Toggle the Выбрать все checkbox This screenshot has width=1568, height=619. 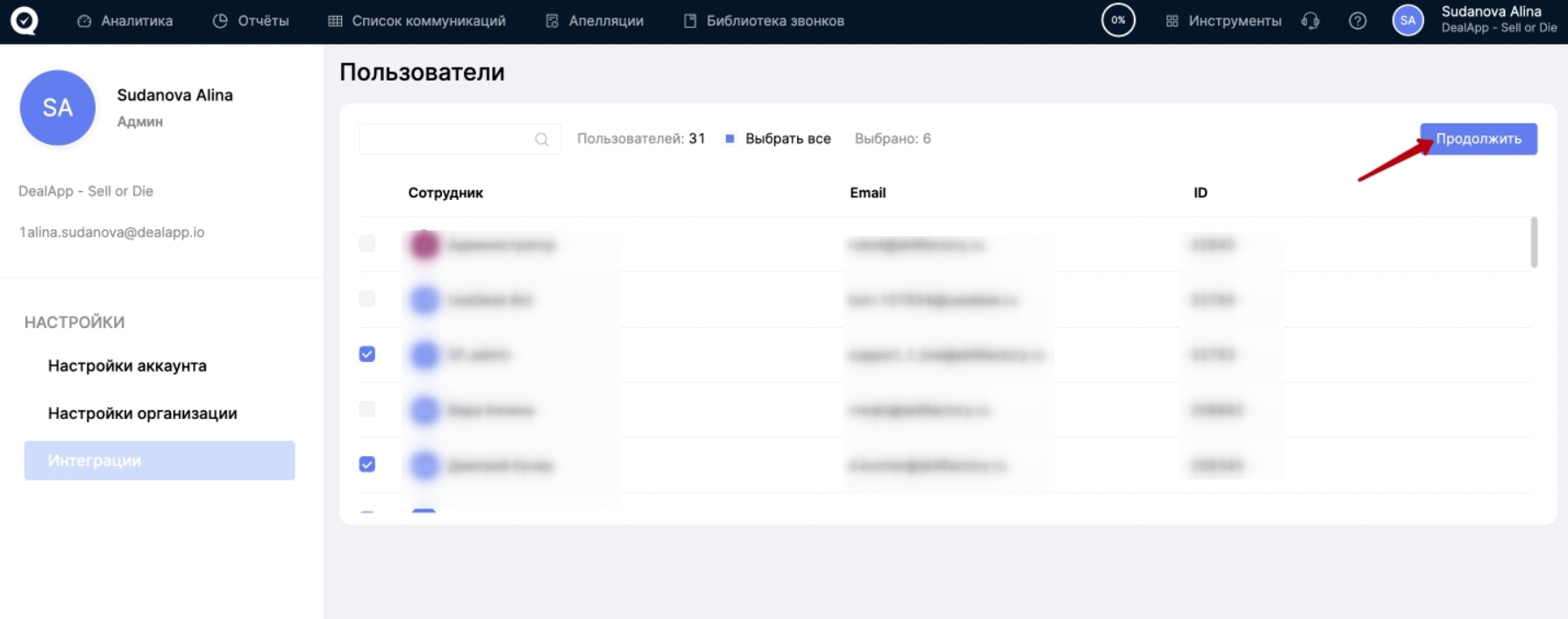(730, 139)
